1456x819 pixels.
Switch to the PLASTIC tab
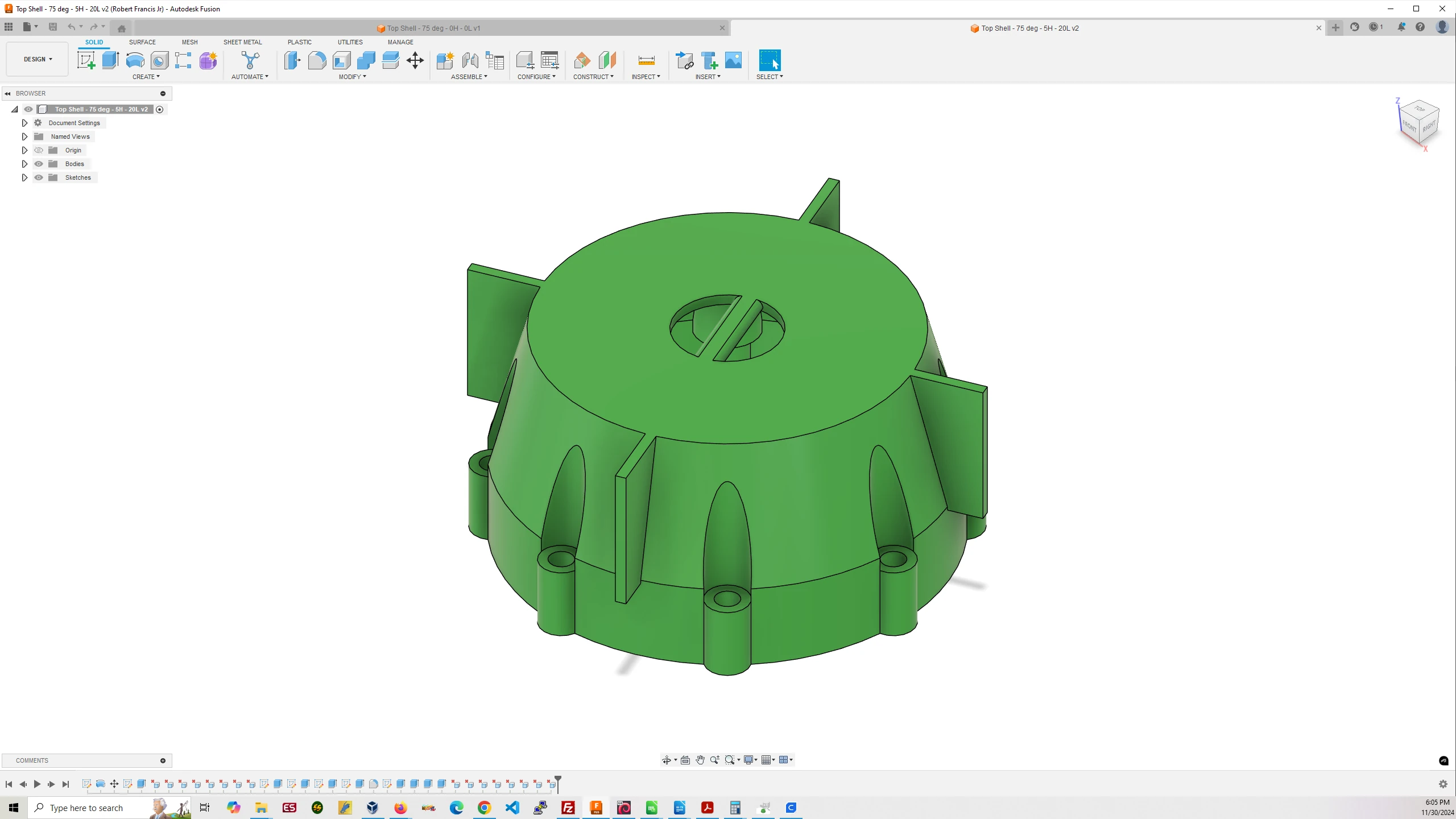[x=300, y=42]
